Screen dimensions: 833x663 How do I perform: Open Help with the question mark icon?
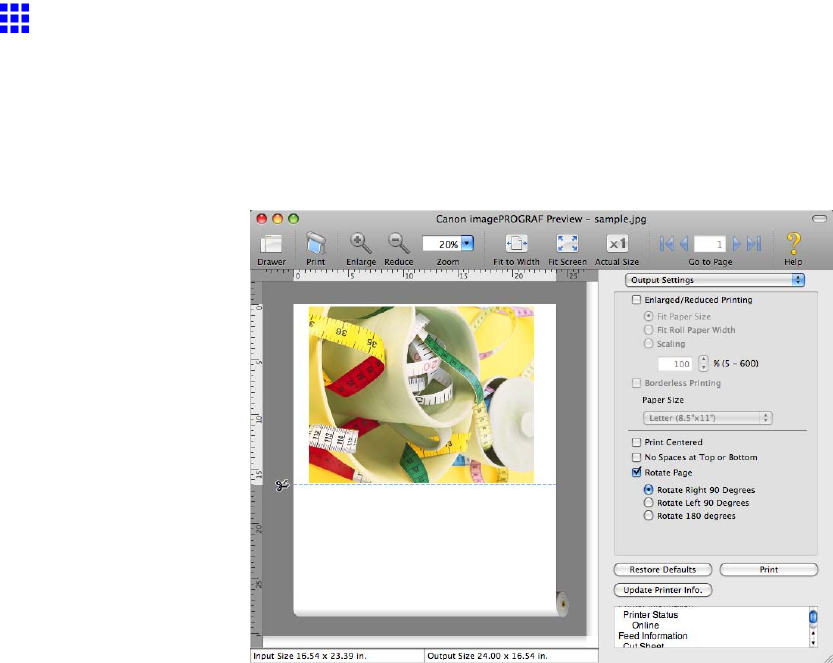click(x=793, y=243)
